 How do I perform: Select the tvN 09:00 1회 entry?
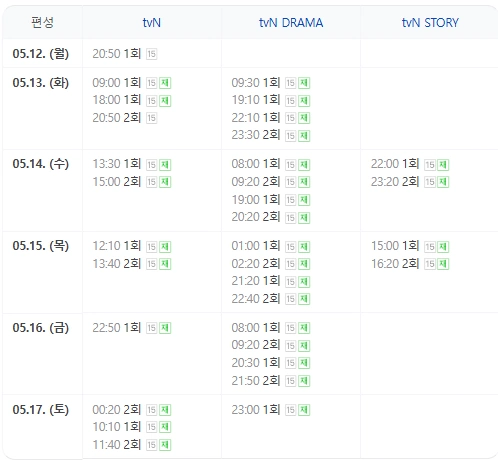[132, 83]
